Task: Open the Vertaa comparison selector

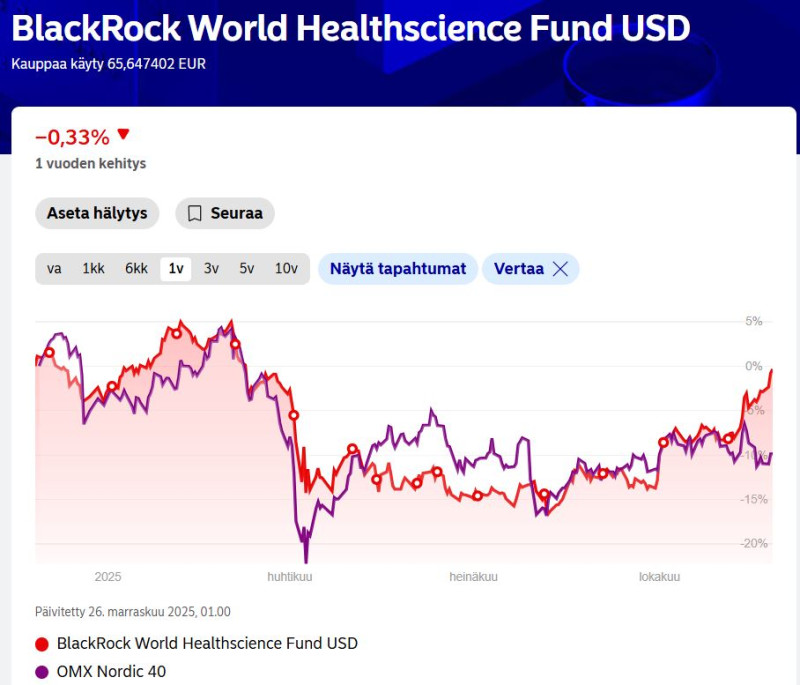Action: (x=519, y=268)
